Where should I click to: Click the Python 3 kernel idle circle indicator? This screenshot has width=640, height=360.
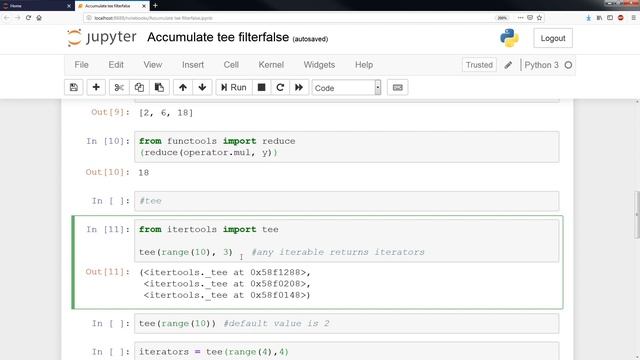tap(568, 65)
